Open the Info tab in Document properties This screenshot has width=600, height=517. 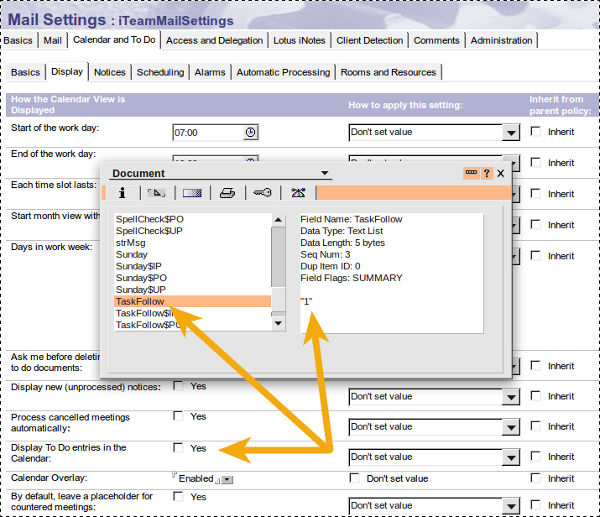tap(122, 192)
